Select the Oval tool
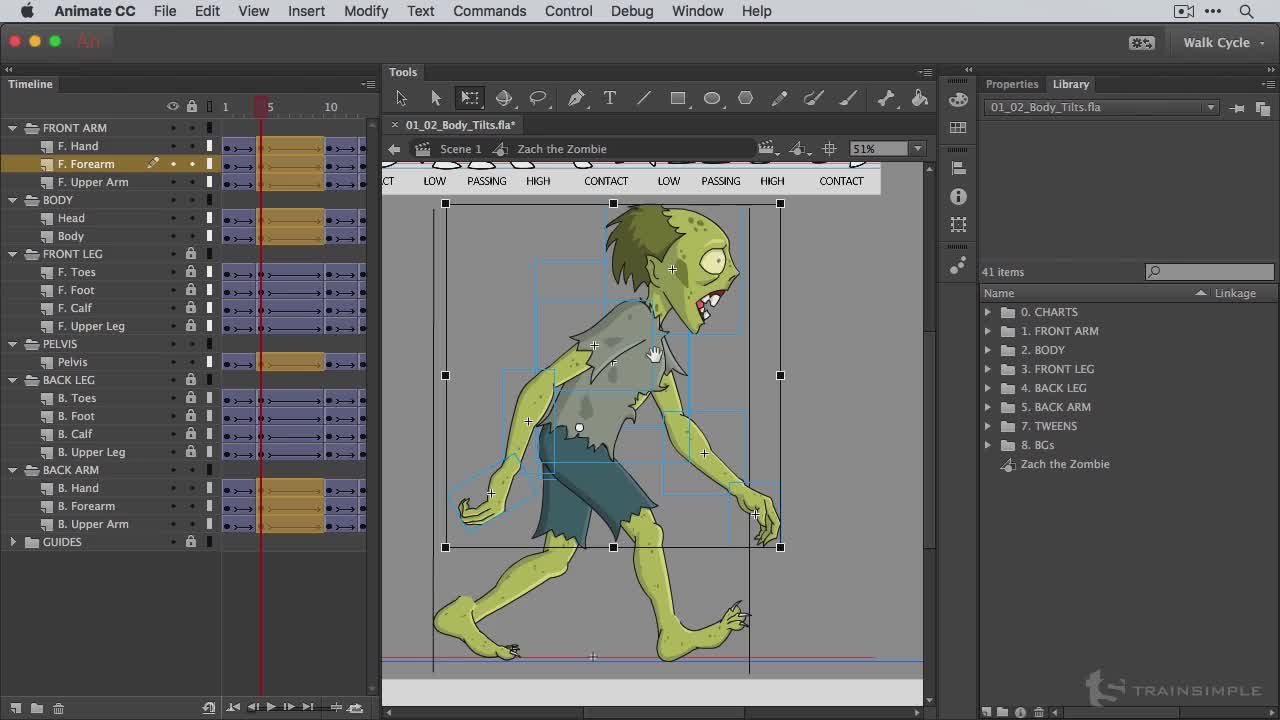This screenshot has width=1280, height=720. tap(712, 98)
